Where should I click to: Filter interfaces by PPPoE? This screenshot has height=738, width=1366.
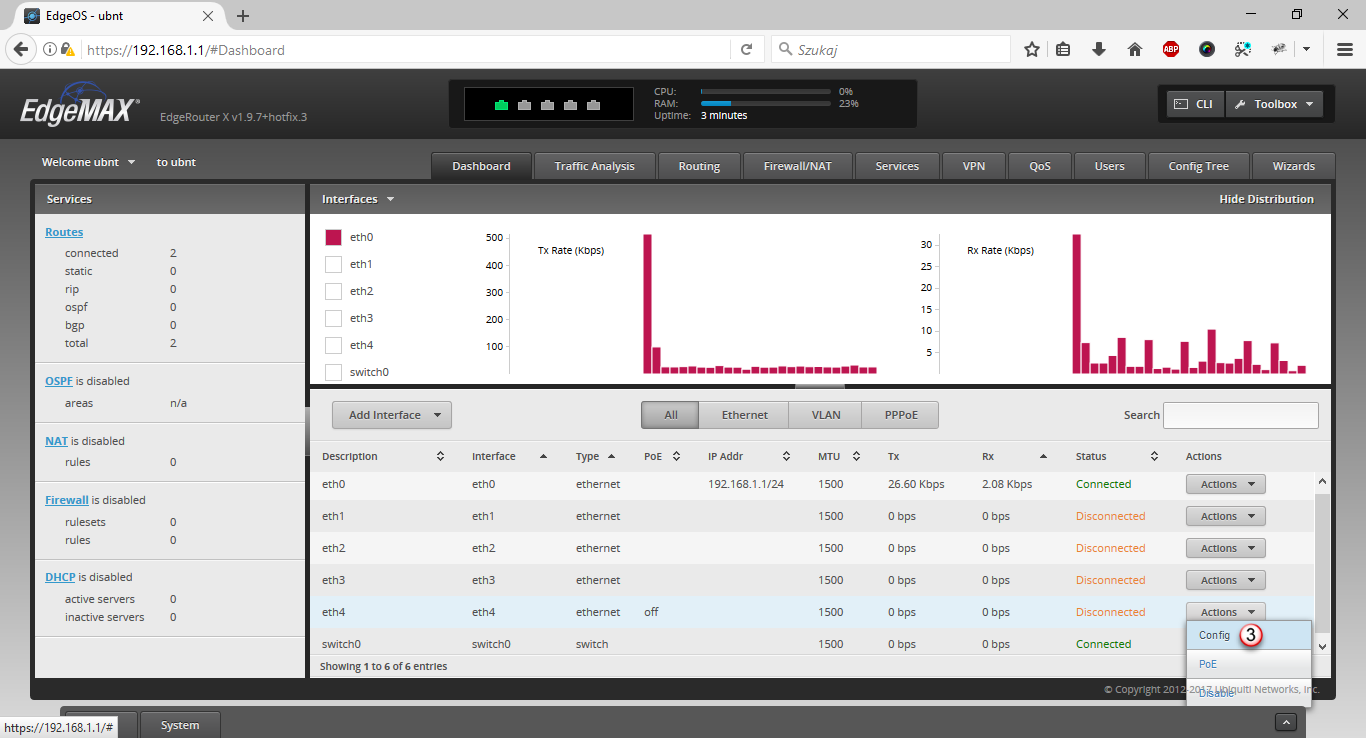pos(900,415)
